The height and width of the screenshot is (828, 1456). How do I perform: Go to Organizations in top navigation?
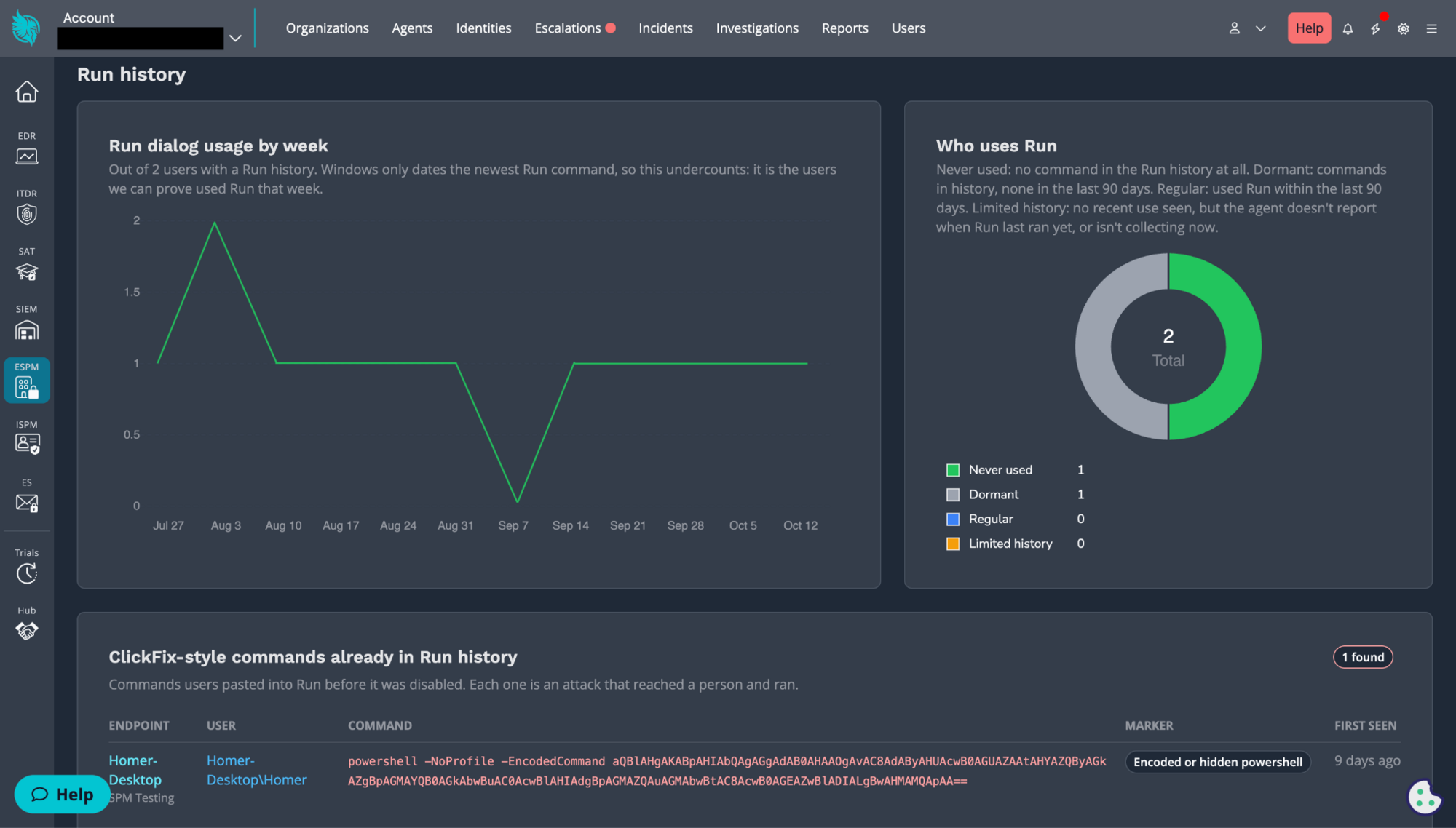tap(327, 28)
